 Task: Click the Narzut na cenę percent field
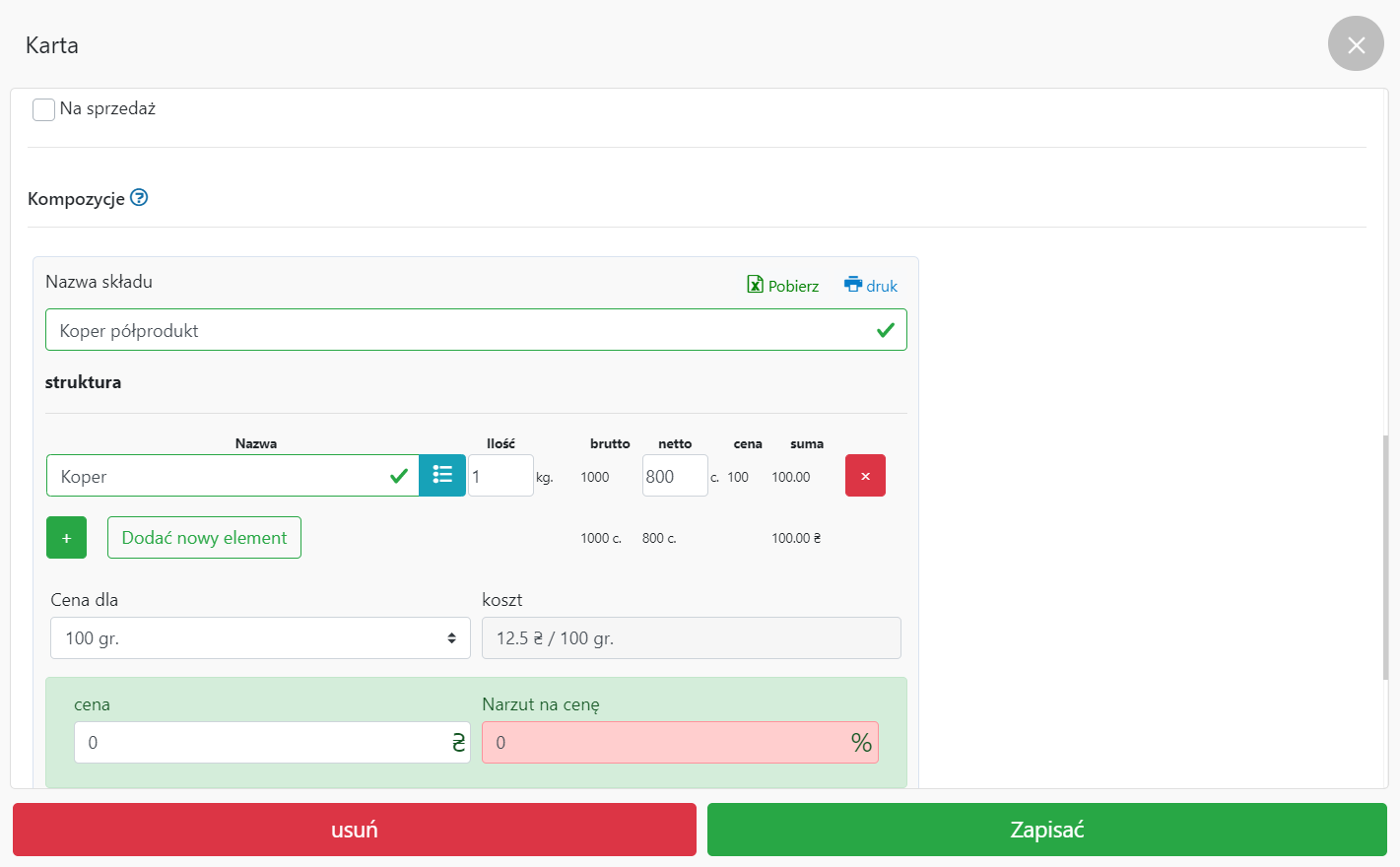665,743
